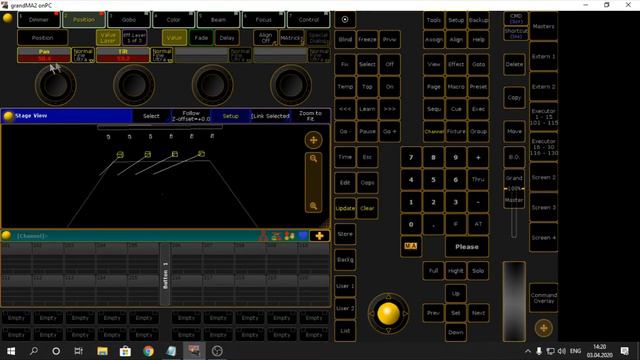Zoom in with upper magnifier in Stage View
The width and height of the screenshot is (640, 360).
point(313,158)
